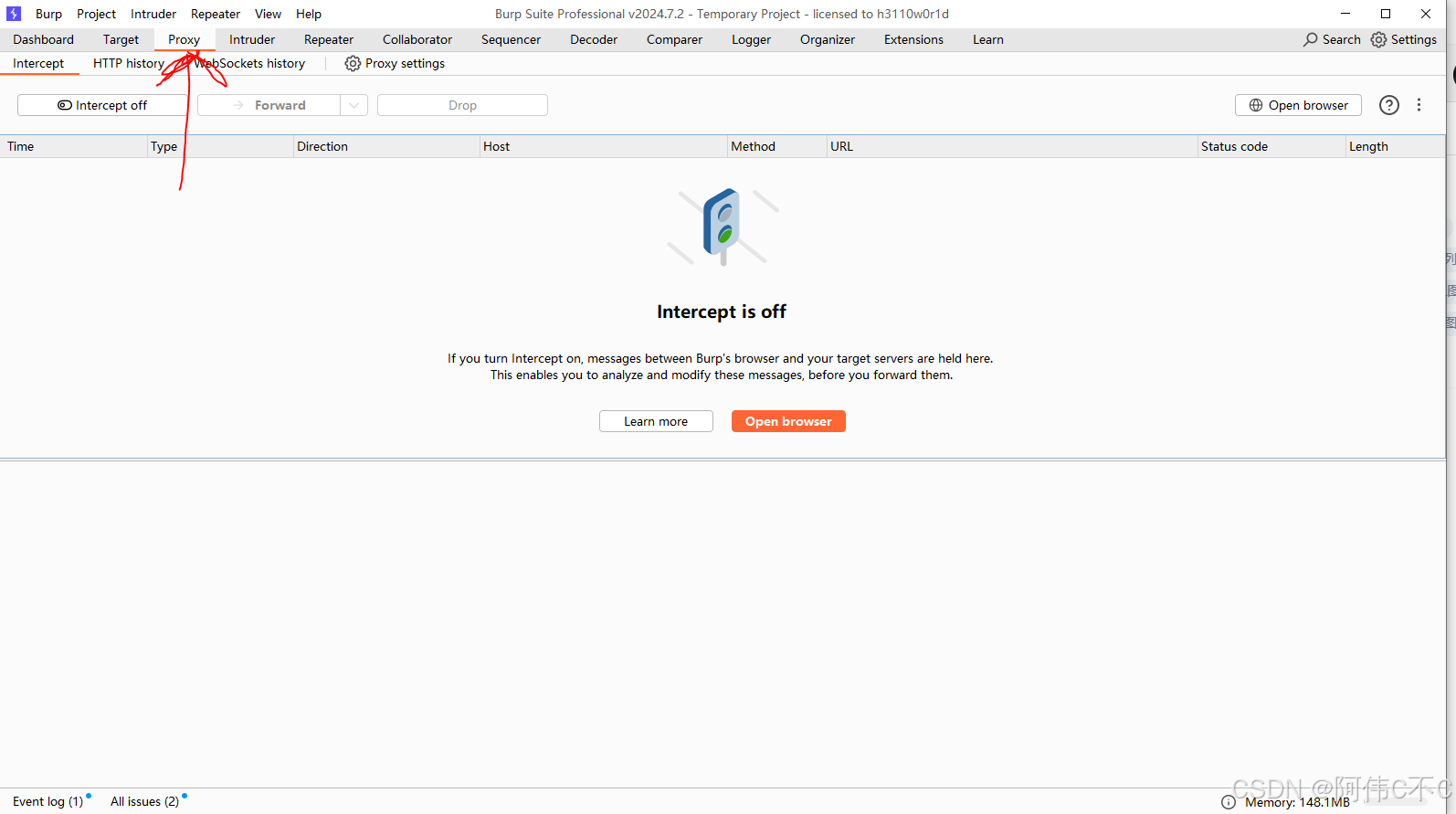Switch to the Target tab
The height and width of the screenshot is (814, 1456).
(x=121, y=39)
